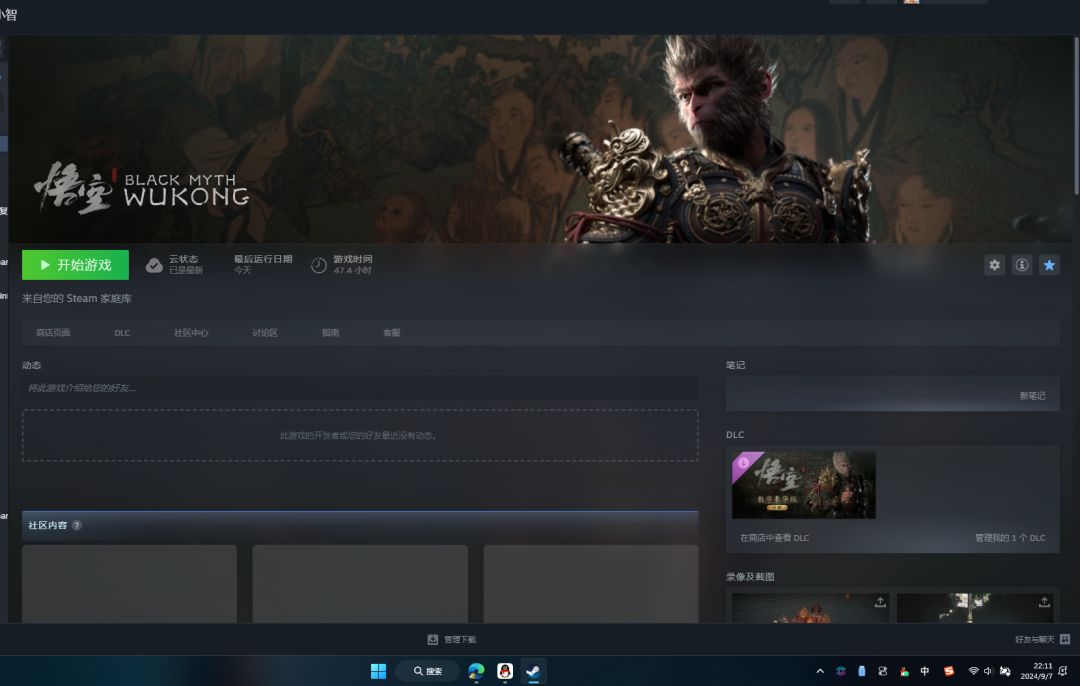Open game info icon

(1021, 264)
